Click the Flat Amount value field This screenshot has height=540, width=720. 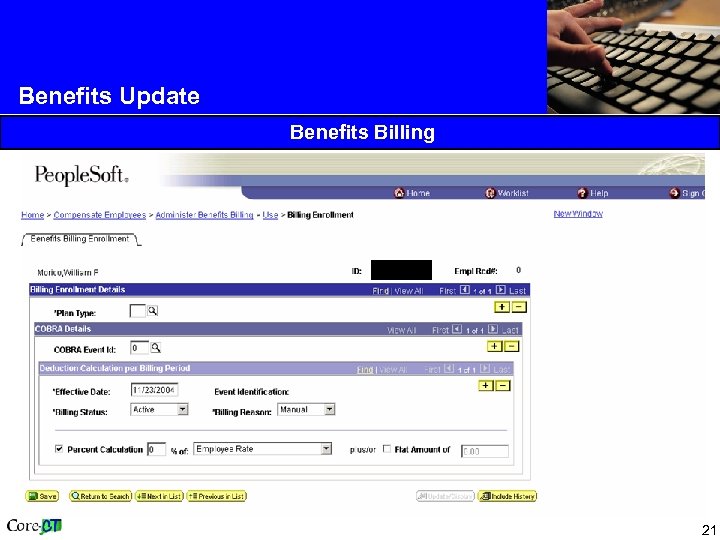pyautogui.click(x=485, y=451)
